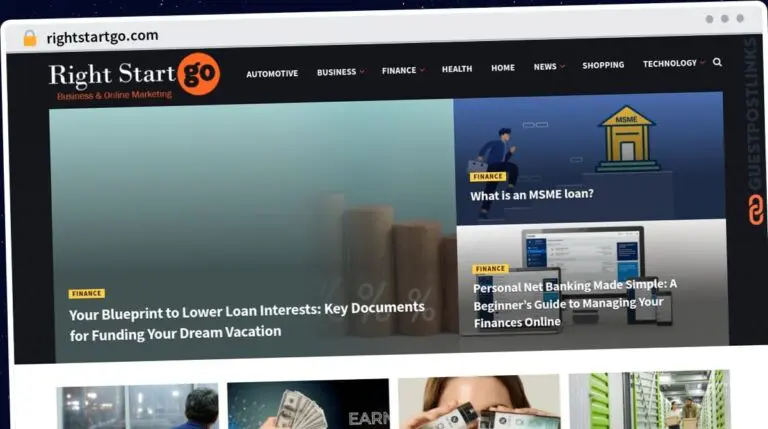This screenshot has width=768, height=429.
Task: Click Finance tag above MSME loan article
Action: point(488,176)
